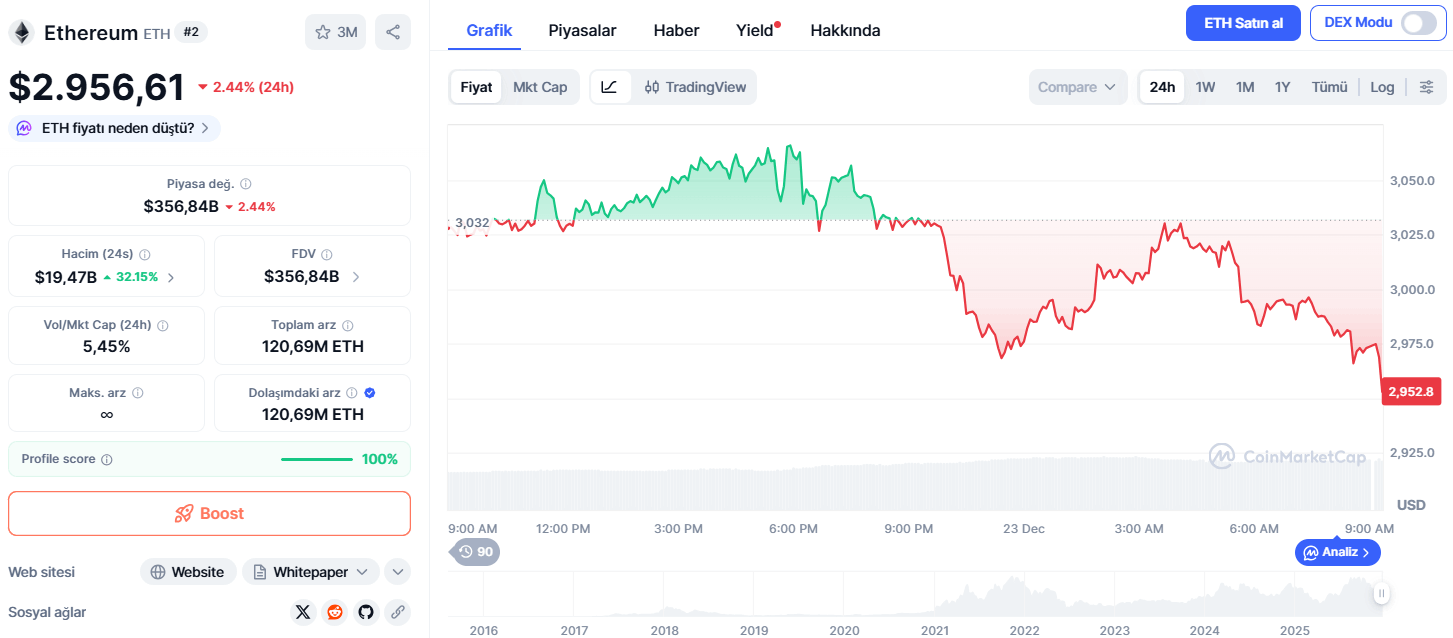This screenshot has height=638, width=1453.
Task: Click the history 90 badge under chart
Action: tap(477, 551)
